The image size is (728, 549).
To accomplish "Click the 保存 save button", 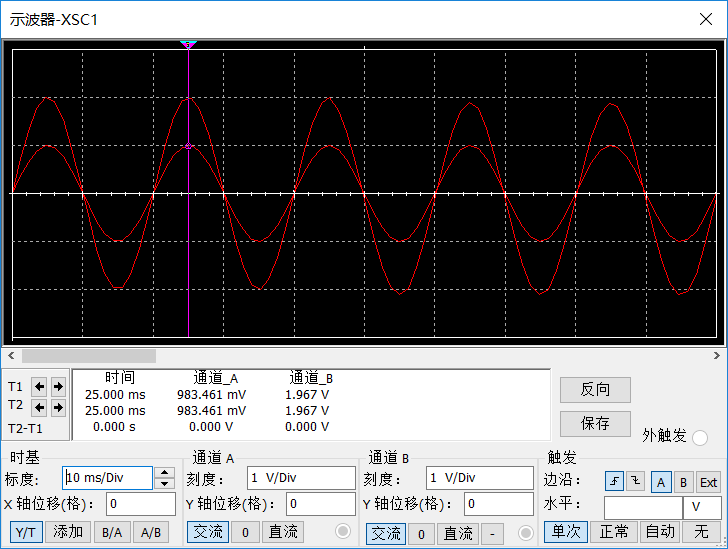I will tap(595, 423).
